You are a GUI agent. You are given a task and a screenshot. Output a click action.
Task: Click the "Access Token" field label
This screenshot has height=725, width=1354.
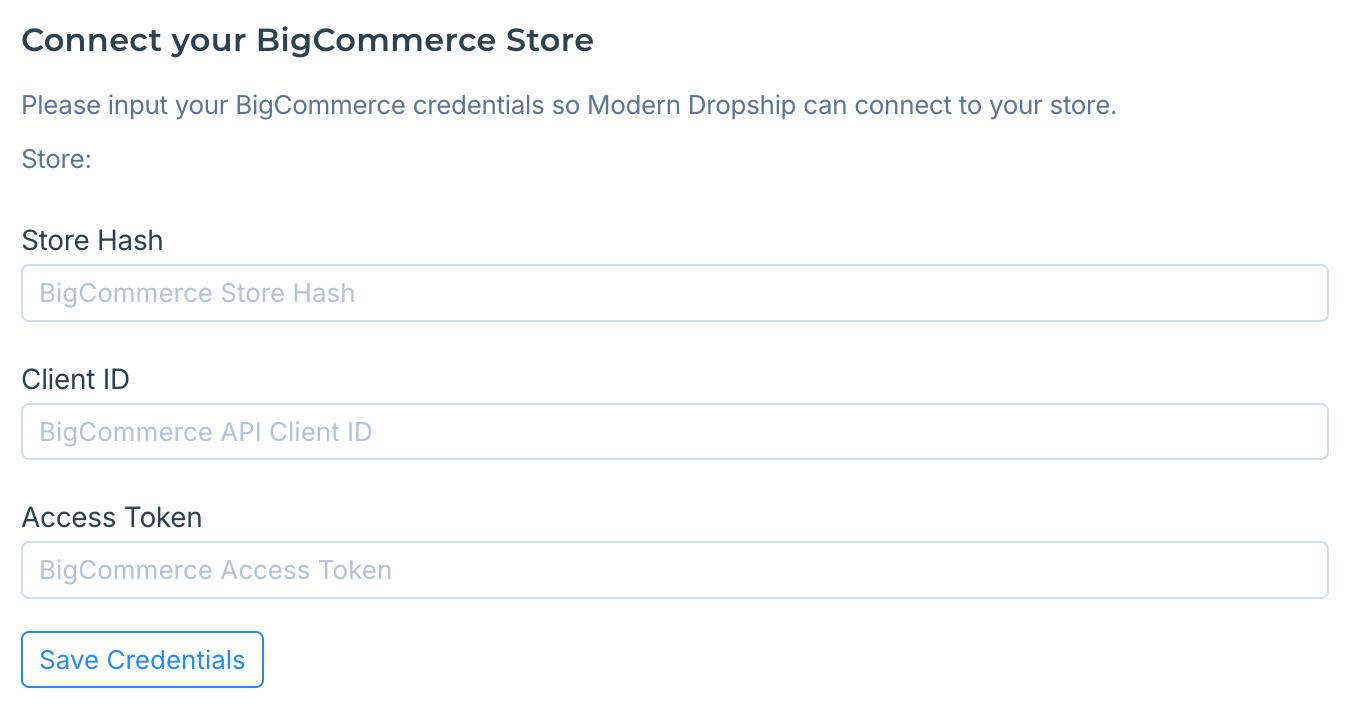click(111, 518)
